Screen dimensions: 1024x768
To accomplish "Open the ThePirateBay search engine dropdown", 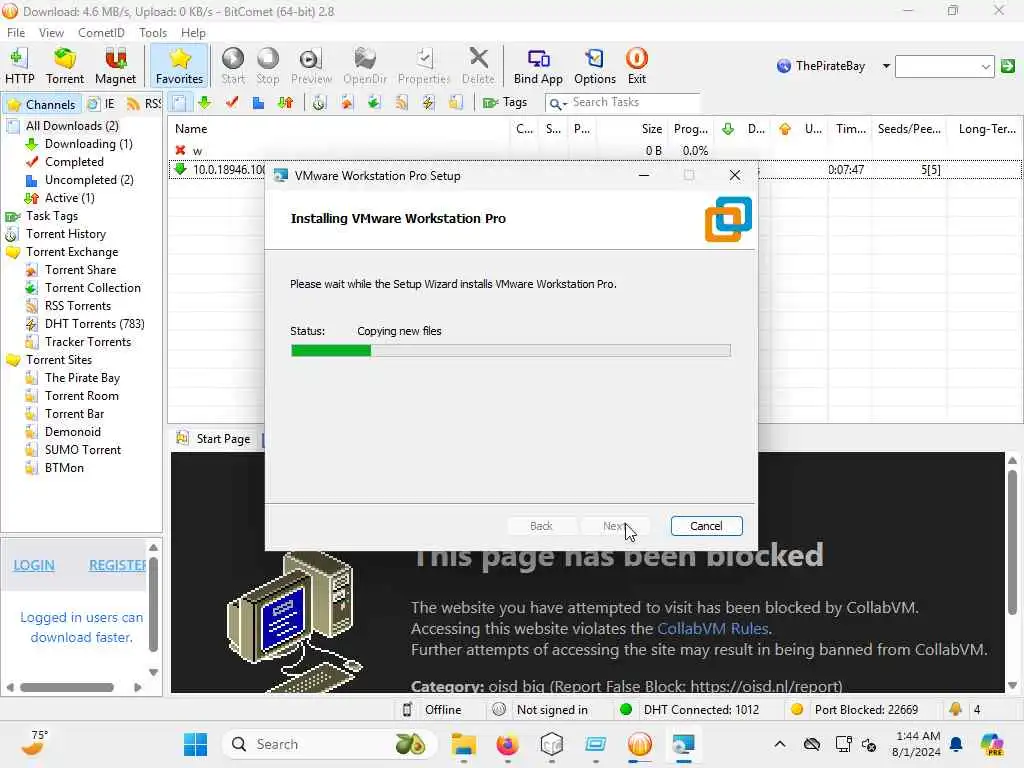I will [x=886, y=66].
